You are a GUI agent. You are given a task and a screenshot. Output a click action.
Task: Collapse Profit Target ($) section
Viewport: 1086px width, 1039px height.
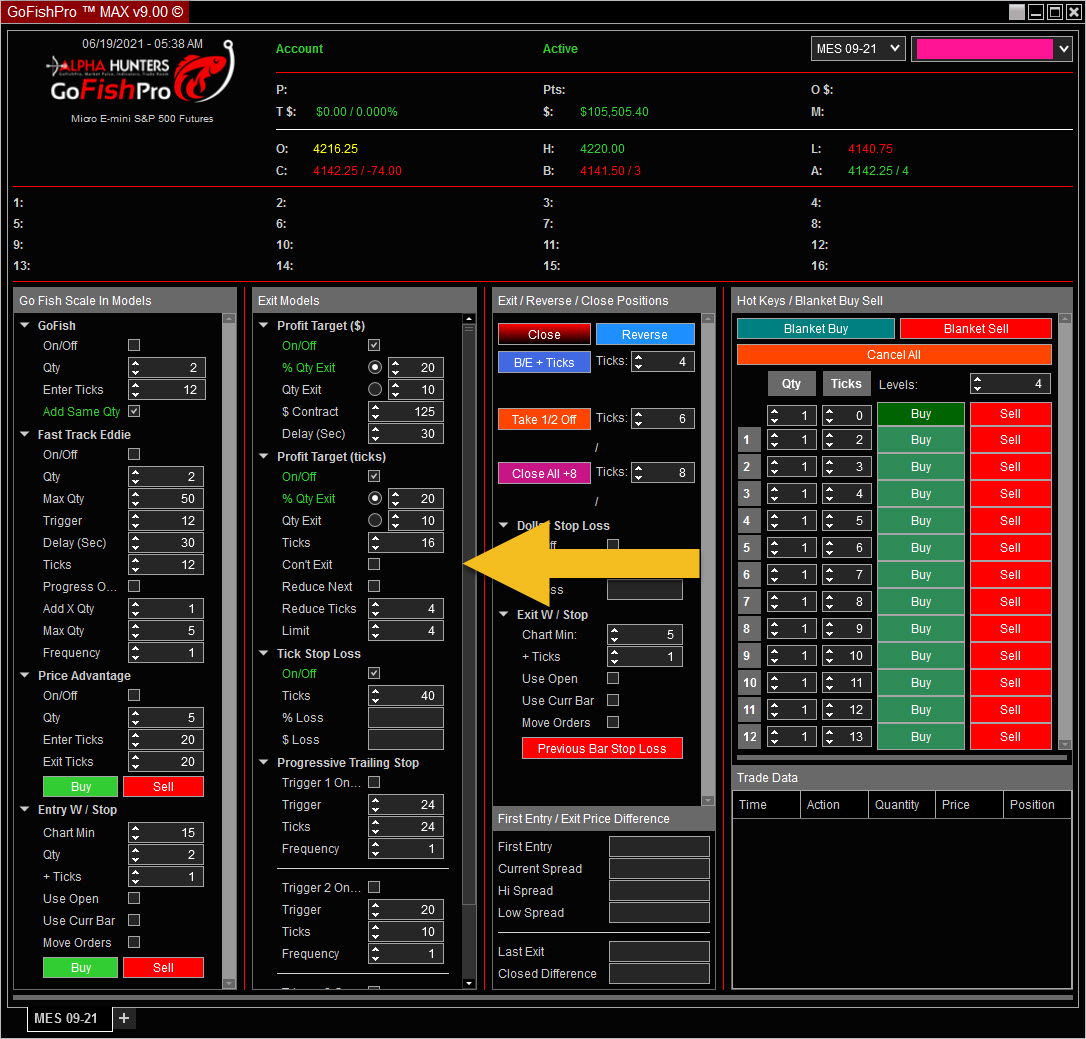pos(264,325)
